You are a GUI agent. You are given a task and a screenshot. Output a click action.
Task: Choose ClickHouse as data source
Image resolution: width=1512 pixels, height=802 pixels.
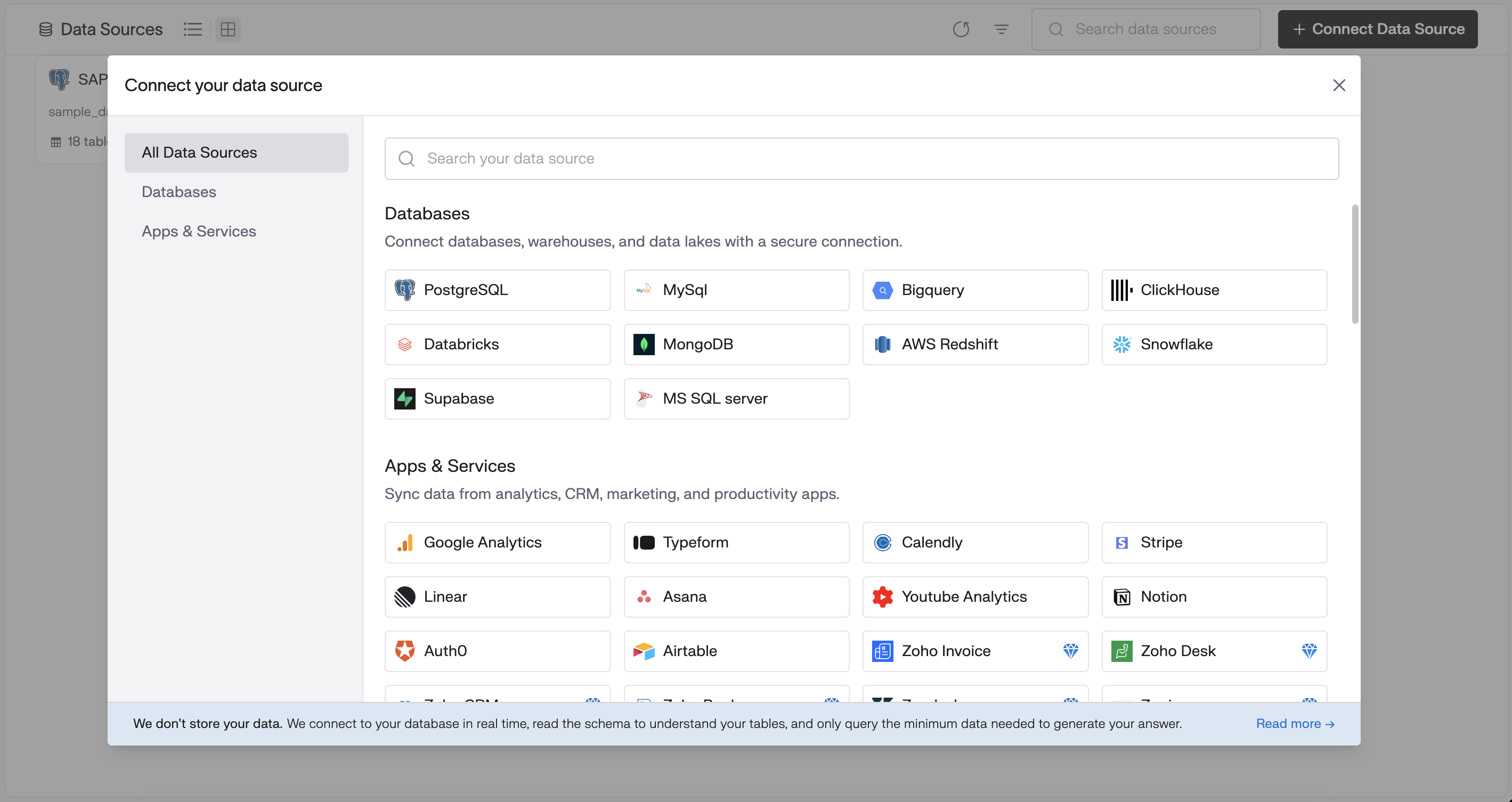pyautogui.click(x=1214, y=290)
